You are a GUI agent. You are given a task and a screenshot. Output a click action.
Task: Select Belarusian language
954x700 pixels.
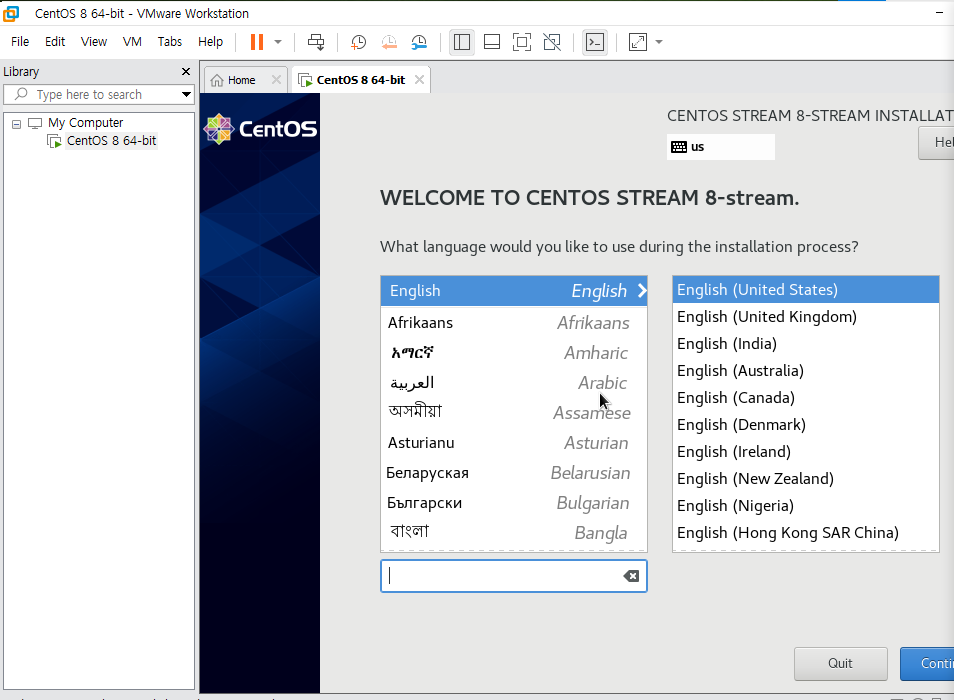514,473
